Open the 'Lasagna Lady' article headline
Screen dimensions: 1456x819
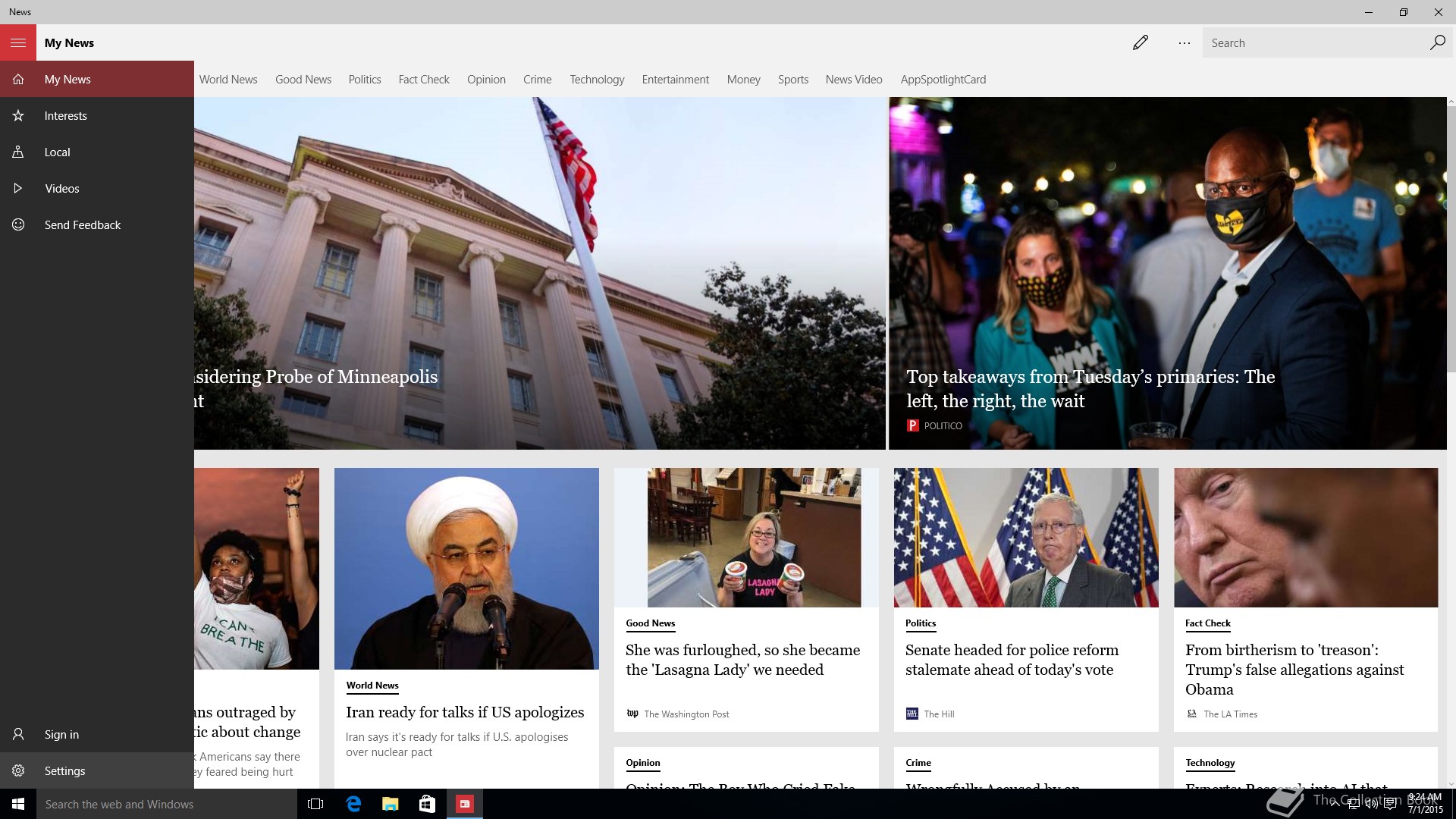[742, 660]
